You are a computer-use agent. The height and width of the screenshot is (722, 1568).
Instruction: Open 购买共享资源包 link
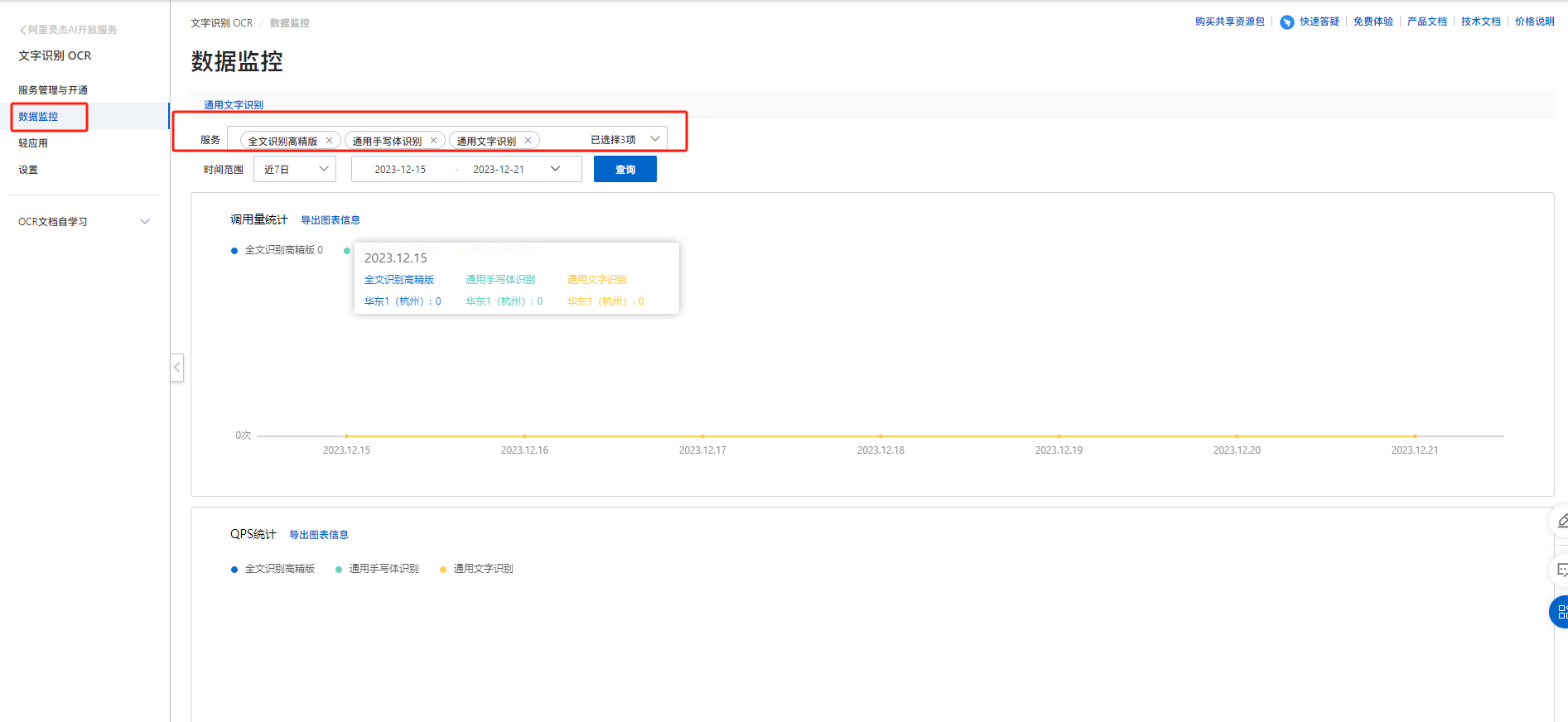[x=1229, y=22]
